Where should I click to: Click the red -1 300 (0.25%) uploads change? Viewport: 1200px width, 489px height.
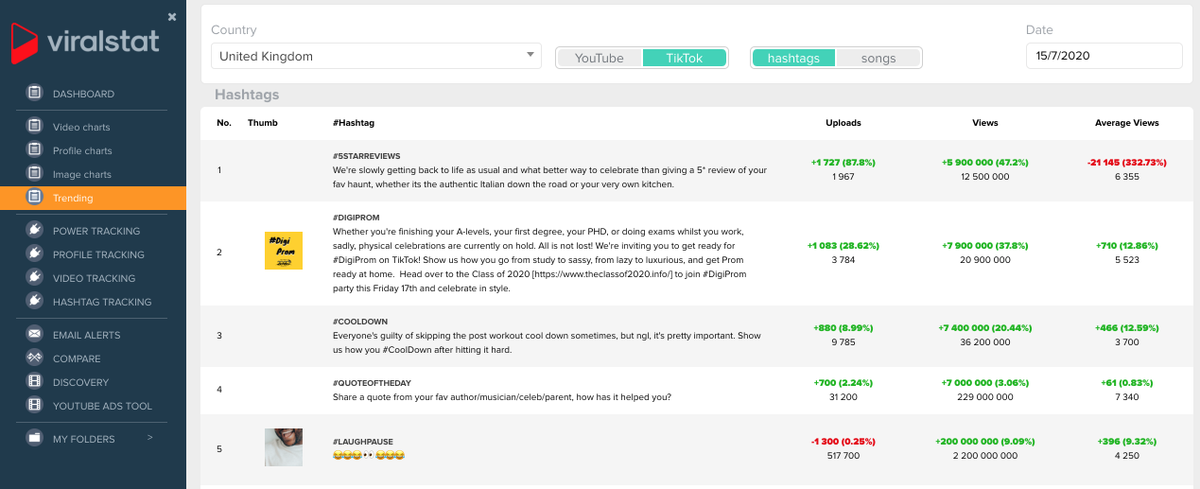tap(843, 441)
